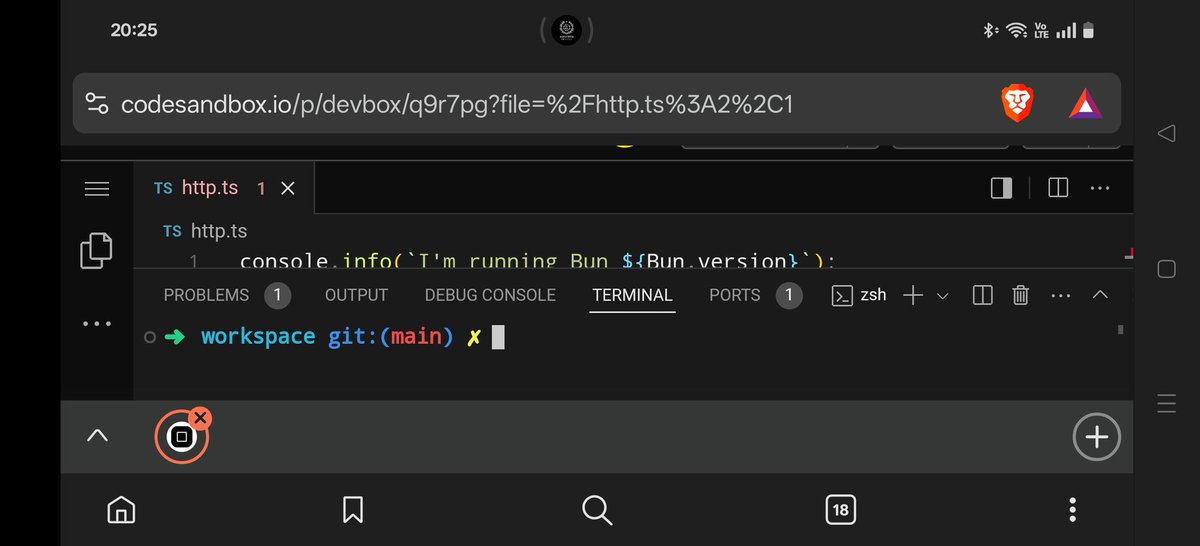
Task: Open the Explorer files icon
Action: pos(96,250)
